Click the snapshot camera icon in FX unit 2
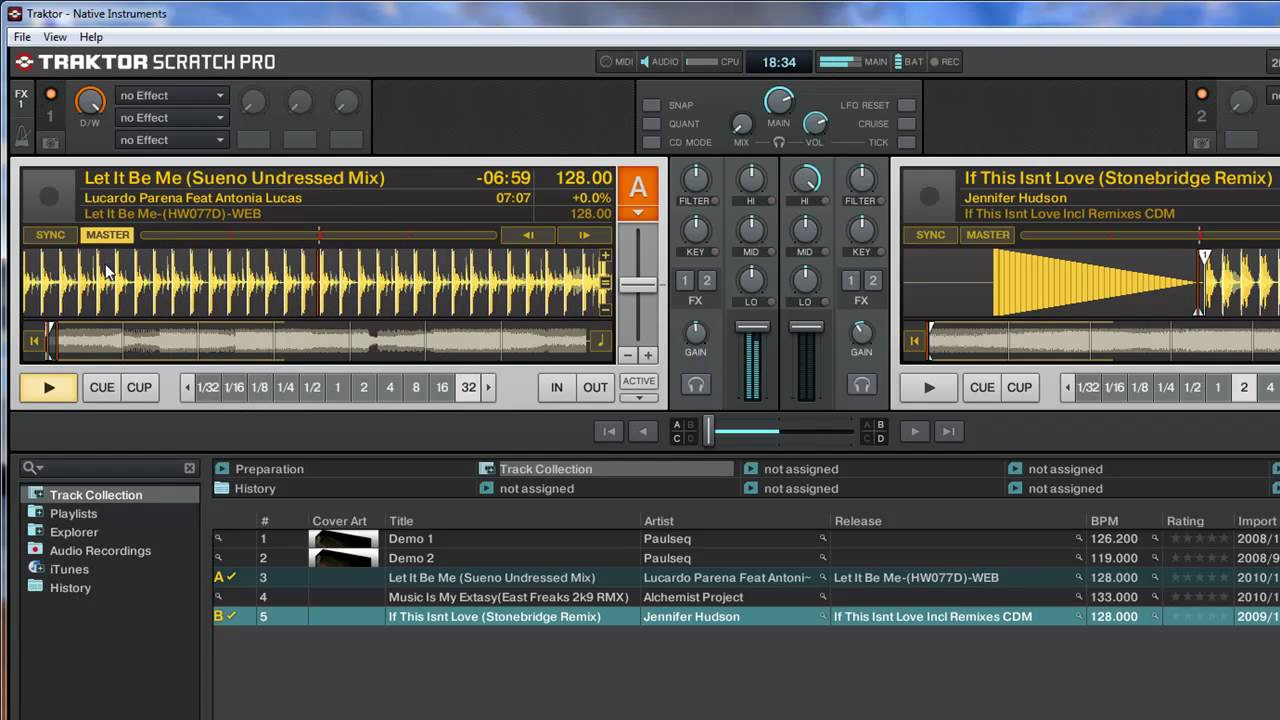This screenshot has width=1280, height=720. tap(1203, 142)
